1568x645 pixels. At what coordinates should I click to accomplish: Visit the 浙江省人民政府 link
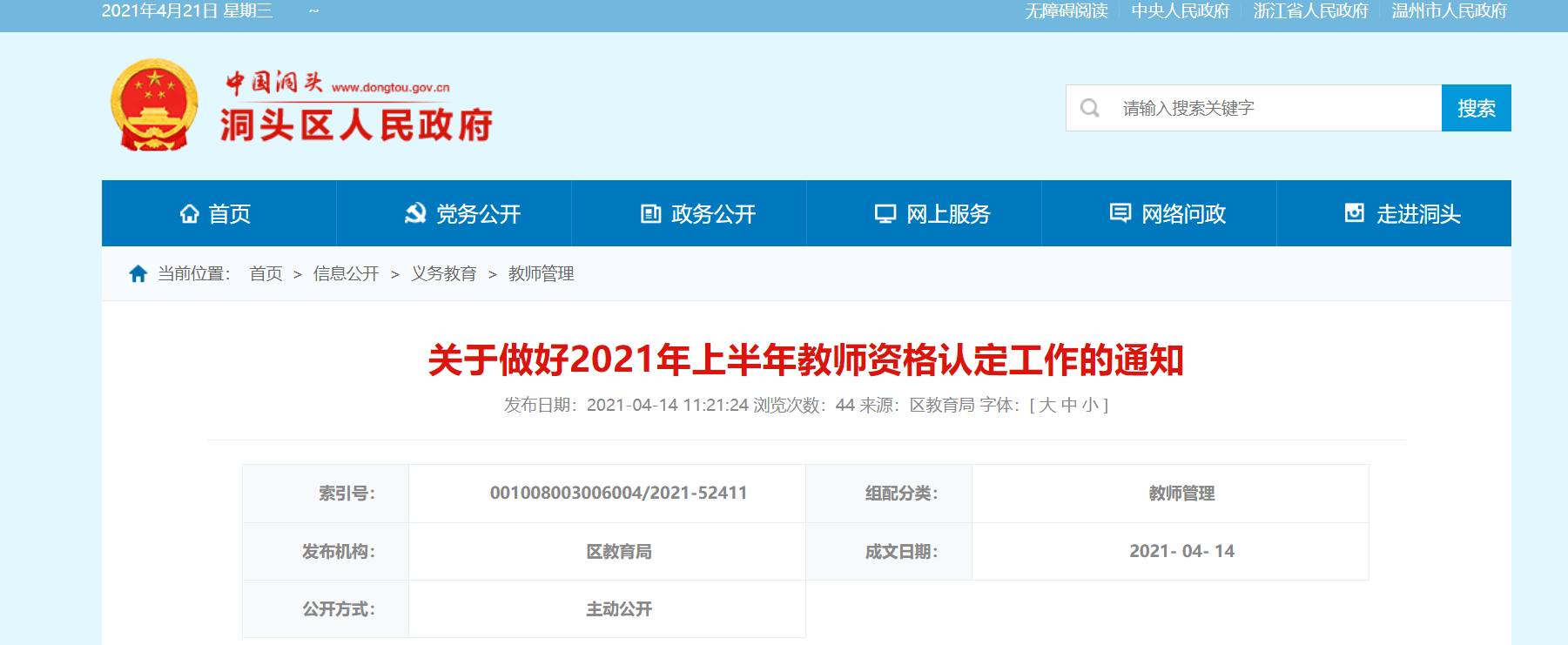coord(1311,11)
